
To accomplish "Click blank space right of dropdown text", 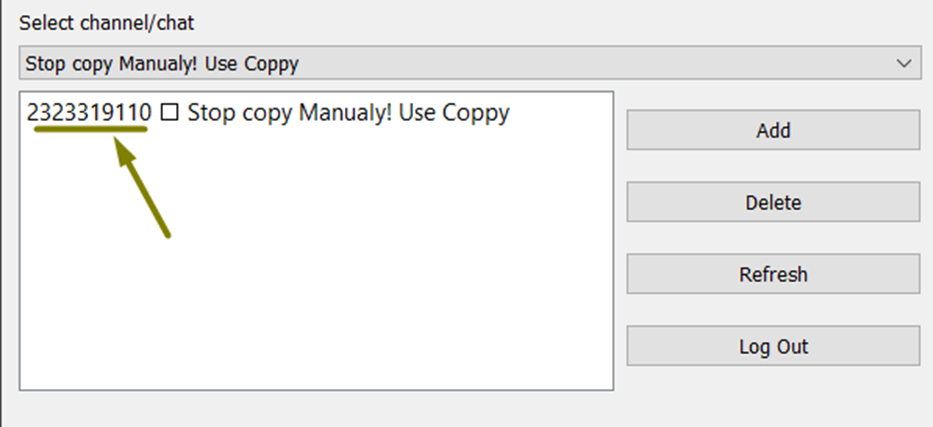I will tap(600, 64).
